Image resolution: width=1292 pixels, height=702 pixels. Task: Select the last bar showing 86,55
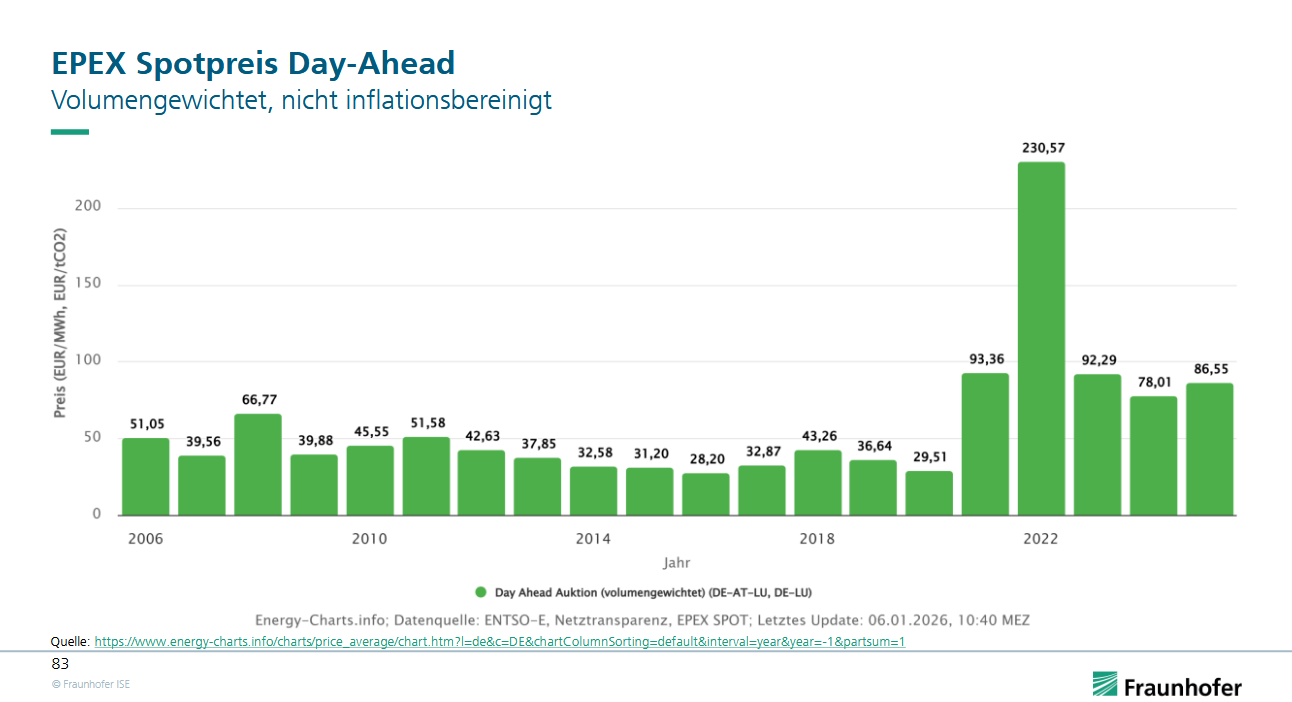(x=1209, y=449)
